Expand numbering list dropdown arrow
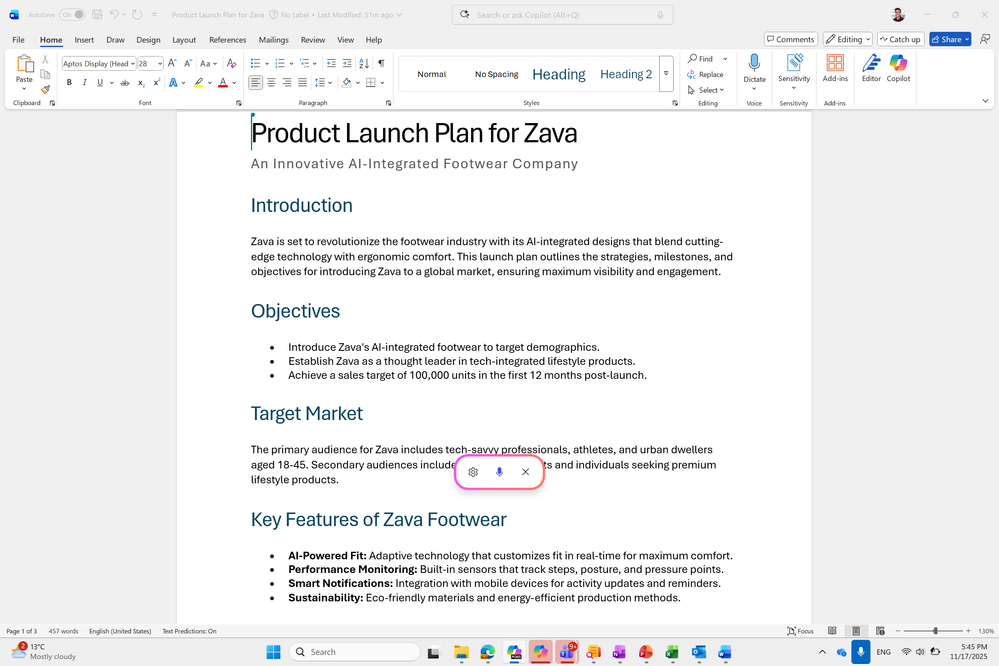 (291, 64)
